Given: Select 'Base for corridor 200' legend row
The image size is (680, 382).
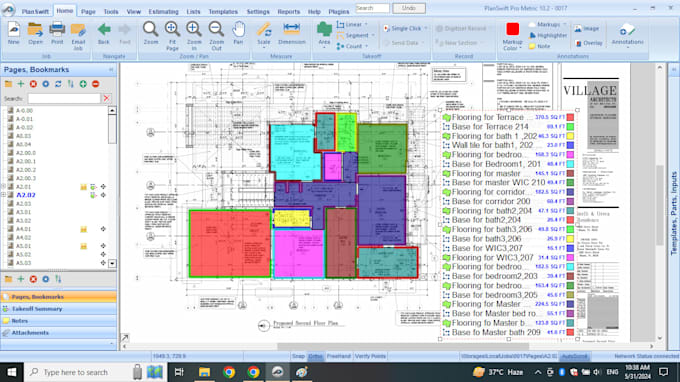Looking at the screenshot, I should pos(508,201).
